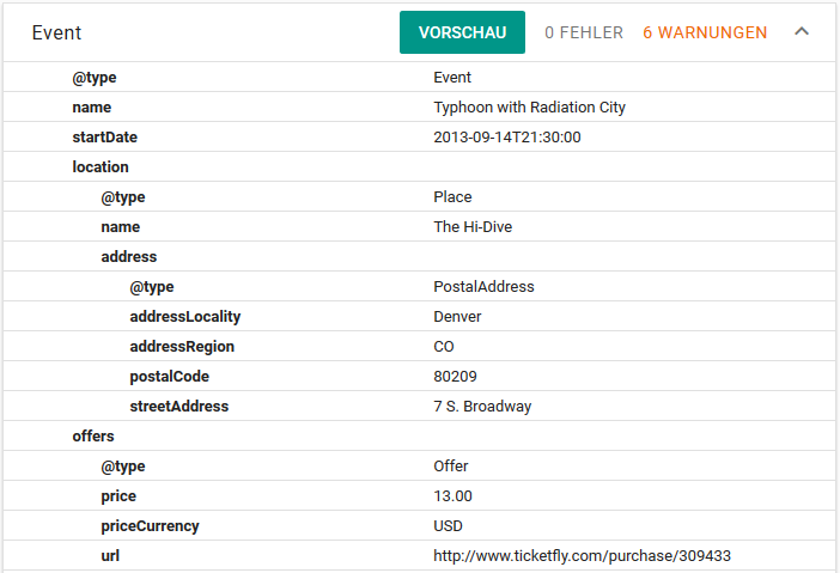Select the address property row
Viewport: 840px width, 573px height.
419,257
